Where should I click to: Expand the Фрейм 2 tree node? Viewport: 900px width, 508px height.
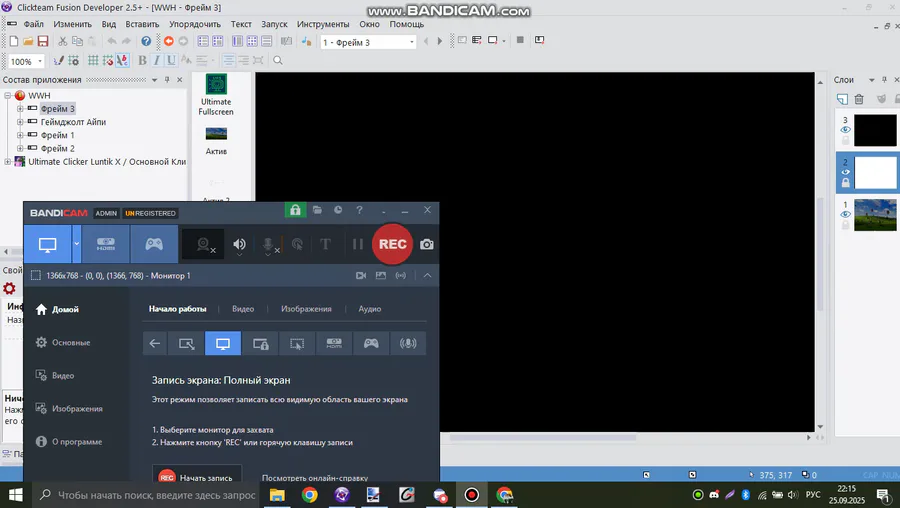[x=20, y=148]
